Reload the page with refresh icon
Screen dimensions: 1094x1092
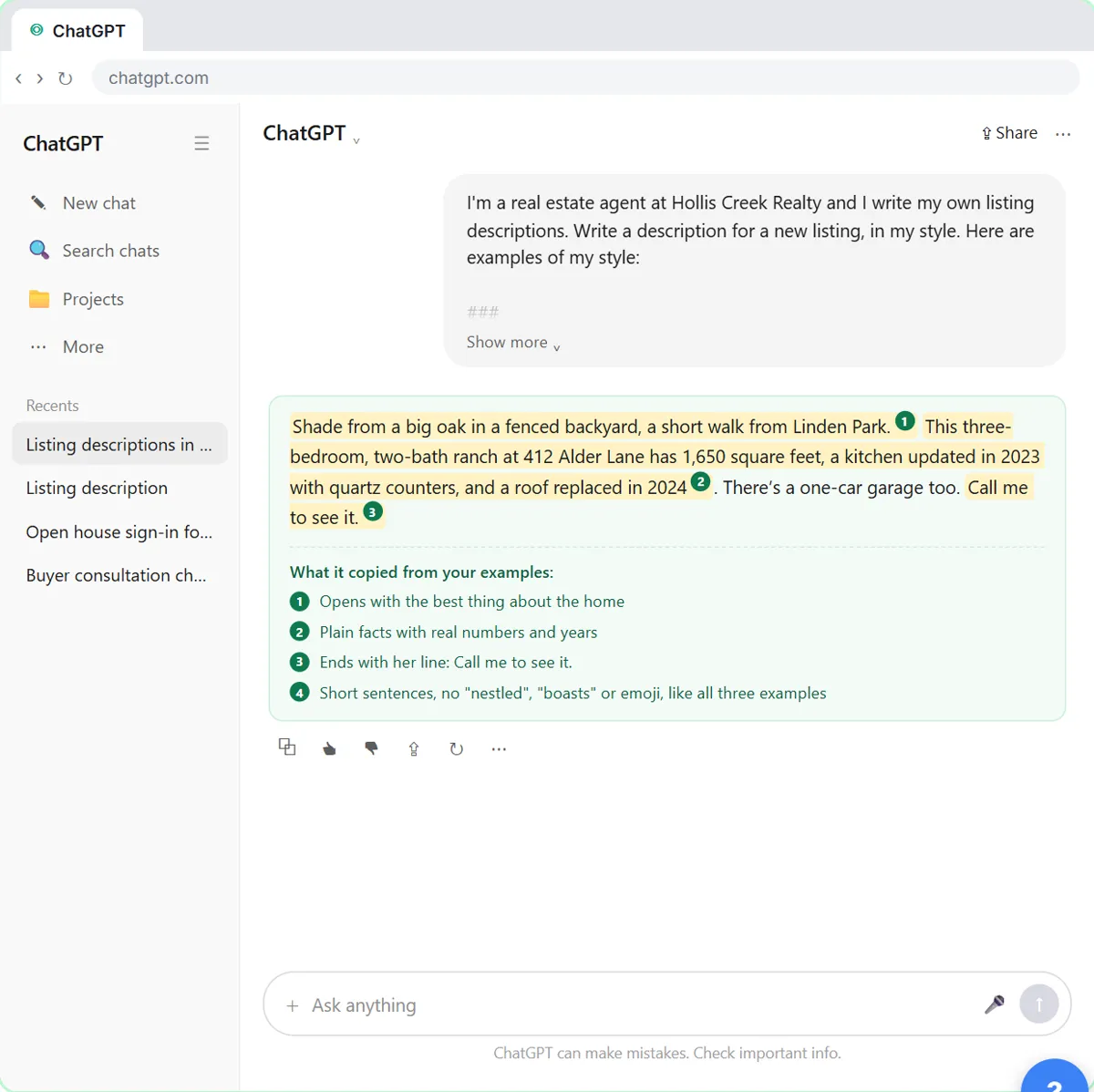[x=65, y=78]
